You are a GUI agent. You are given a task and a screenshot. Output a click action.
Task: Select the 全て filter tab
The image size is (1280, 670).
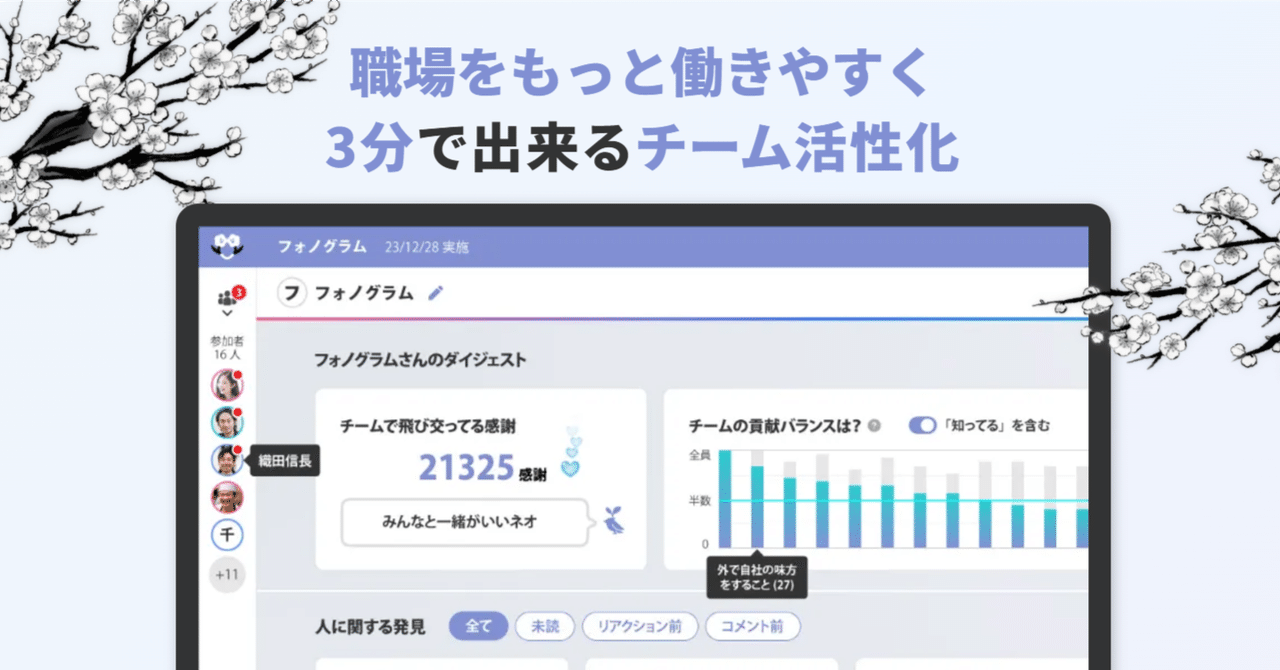point(479,625)
